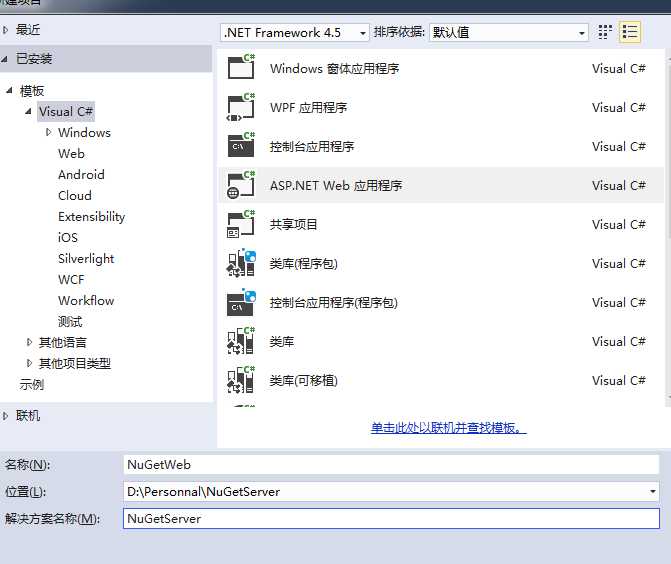The width and height of the screenshot is (671, 564).
Task: Select the 控制台应用程序 template icon
Action: pyautogui.click(x=241, y=145)
